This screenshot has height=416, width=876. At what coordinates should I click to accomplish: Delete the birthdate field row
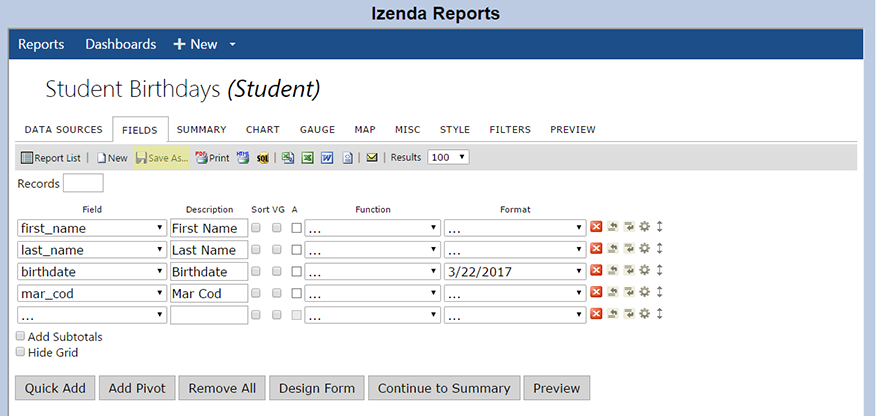point(596,270)
